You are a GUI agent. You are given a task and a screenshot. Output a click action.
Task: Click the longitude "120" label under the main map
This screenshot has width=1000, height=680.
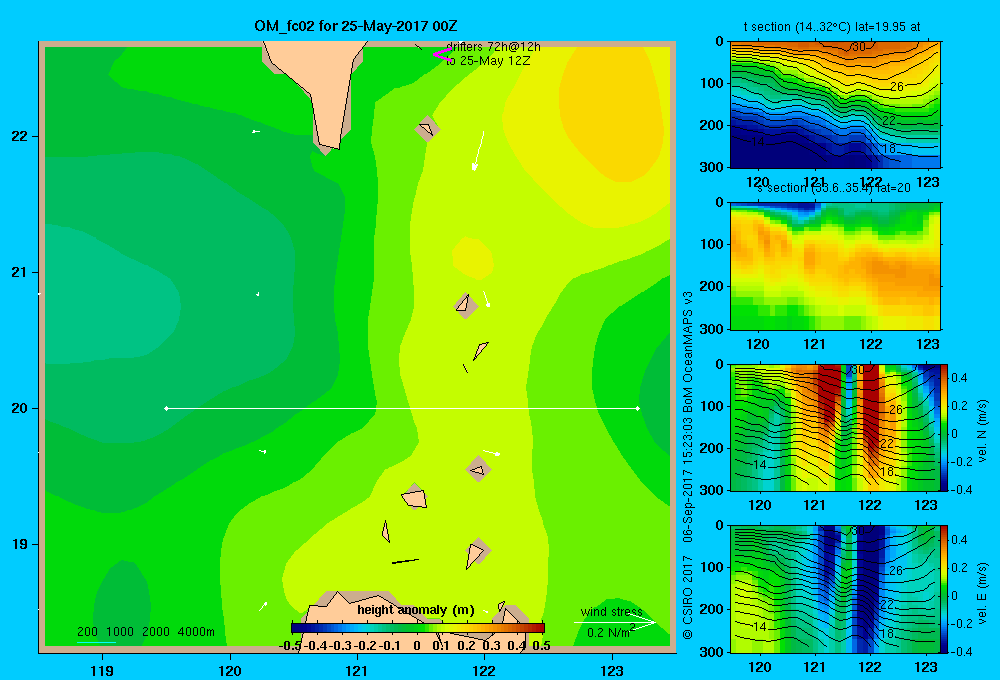coord(230,670)
